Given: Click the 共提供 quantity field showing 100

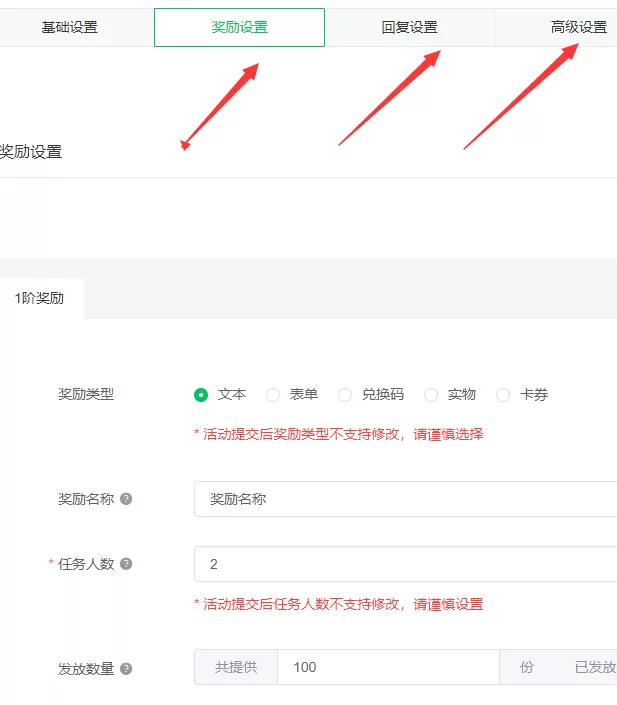Looking at the screenshot, I should point(389,667).
